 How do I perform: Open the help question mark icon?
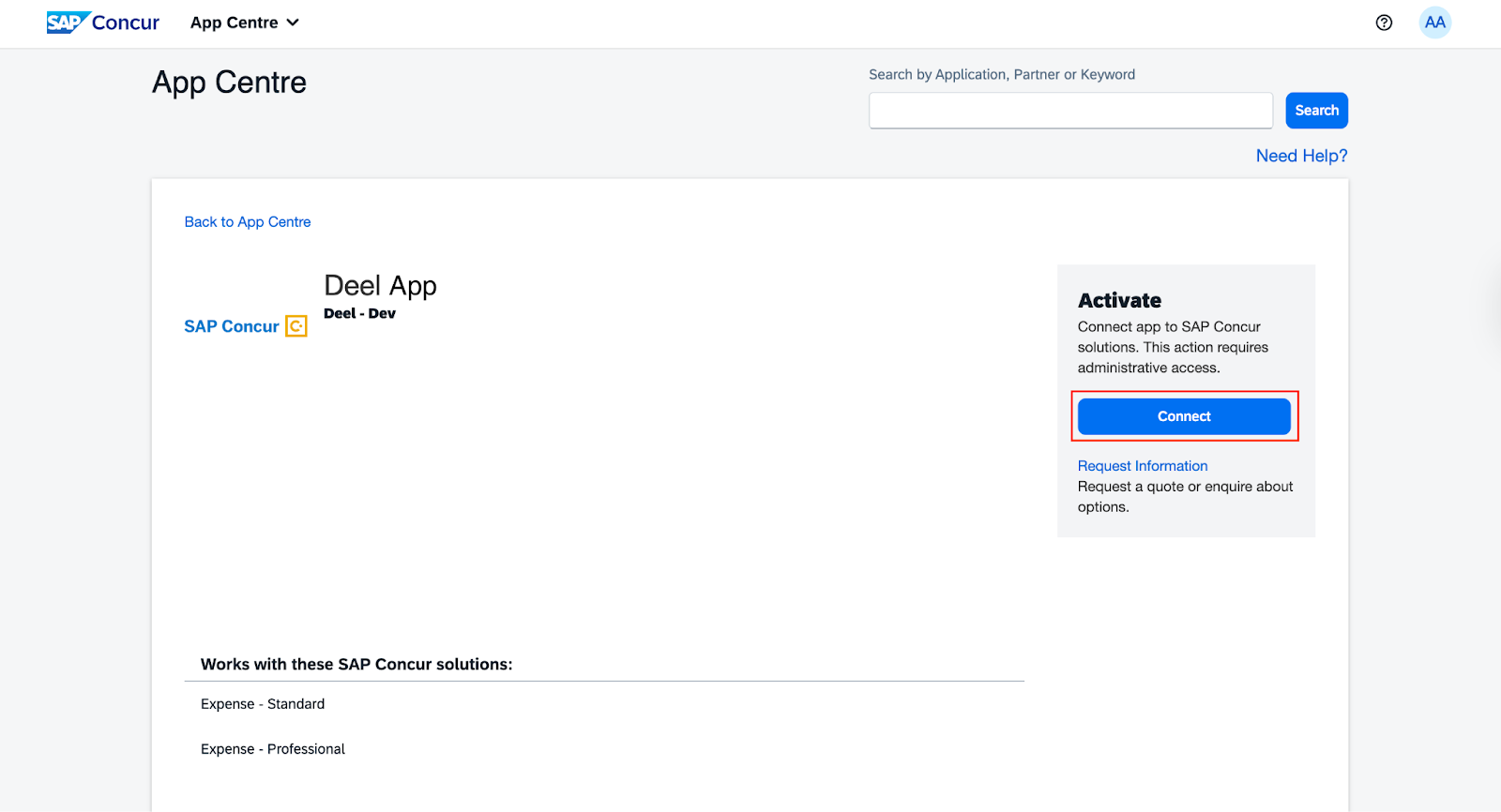[x=1384, y=23]
